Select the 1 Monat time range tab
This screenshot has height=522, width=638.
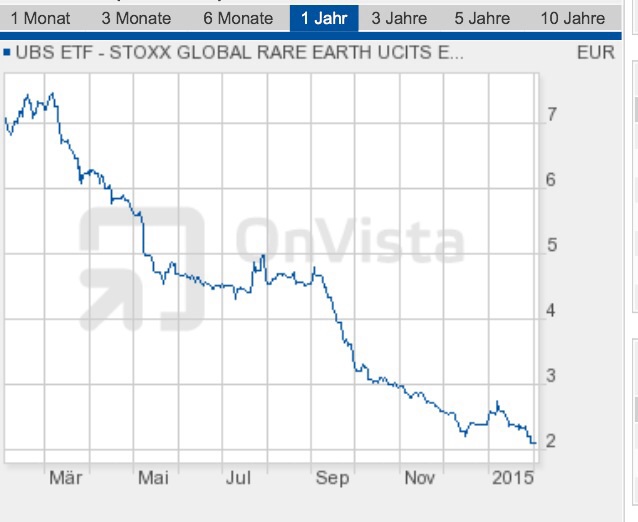pos(40,19)
